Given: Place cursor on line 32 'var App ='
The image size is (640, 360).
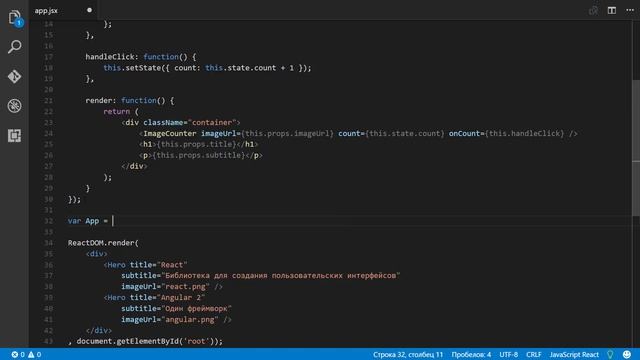Looking at the screenshot, I should point(87,221).
